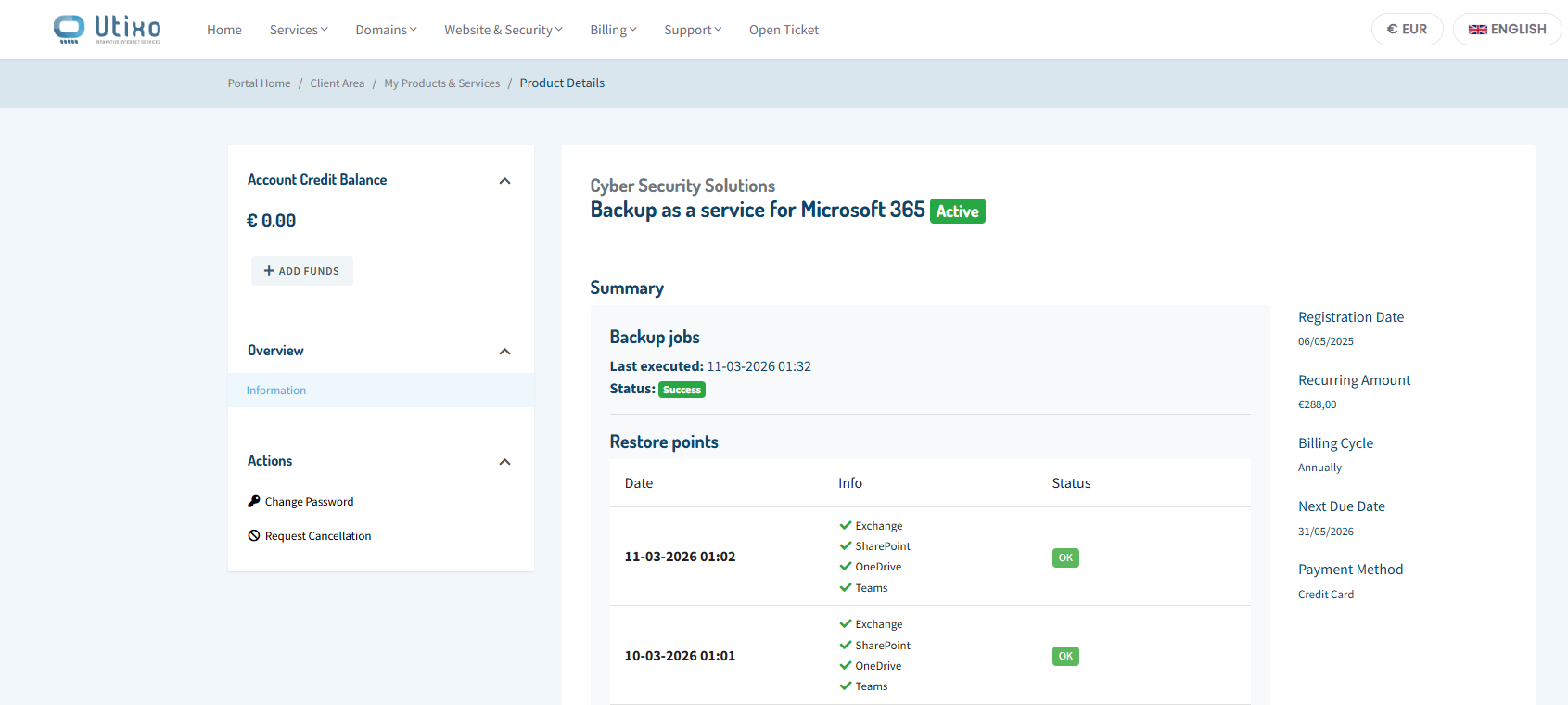This screenshot has height=705, width=1568.
Task: Click the Annually billing cycle value
Action: 1319,468
